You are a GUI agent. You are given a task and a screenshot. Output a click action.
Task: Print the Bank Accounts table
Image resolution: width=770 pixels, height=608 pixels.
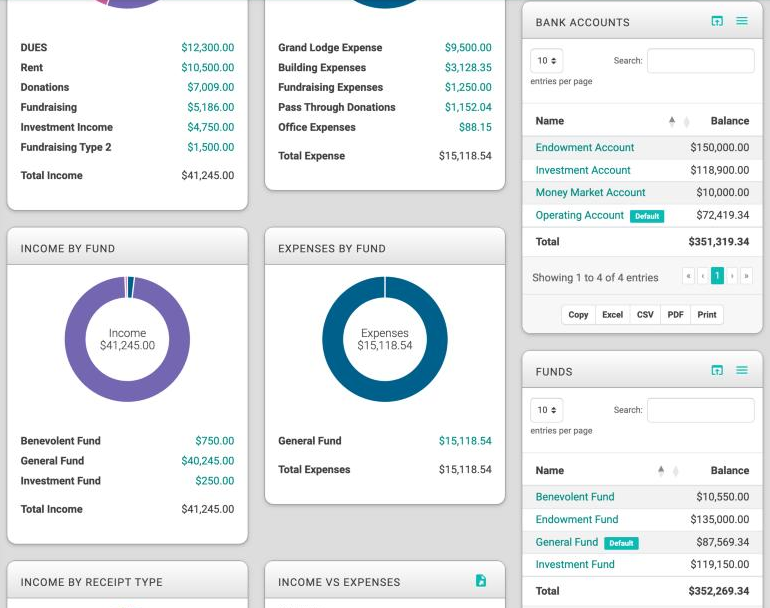pyautogui.click(x=707, y=315)
